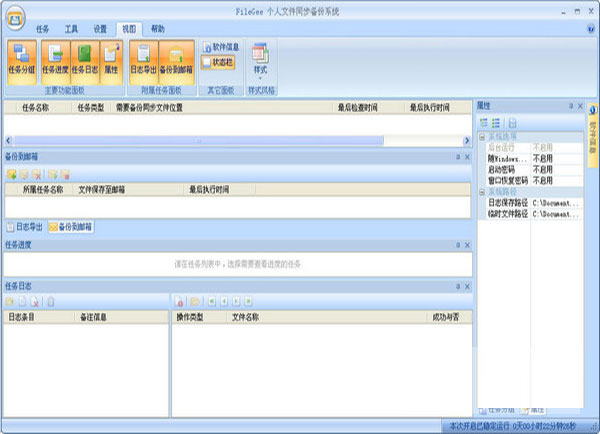Screen dimensions: 600x434
Task: Close the 任务进度 panel
Action: pyautogui.click(x=467, y=245)
